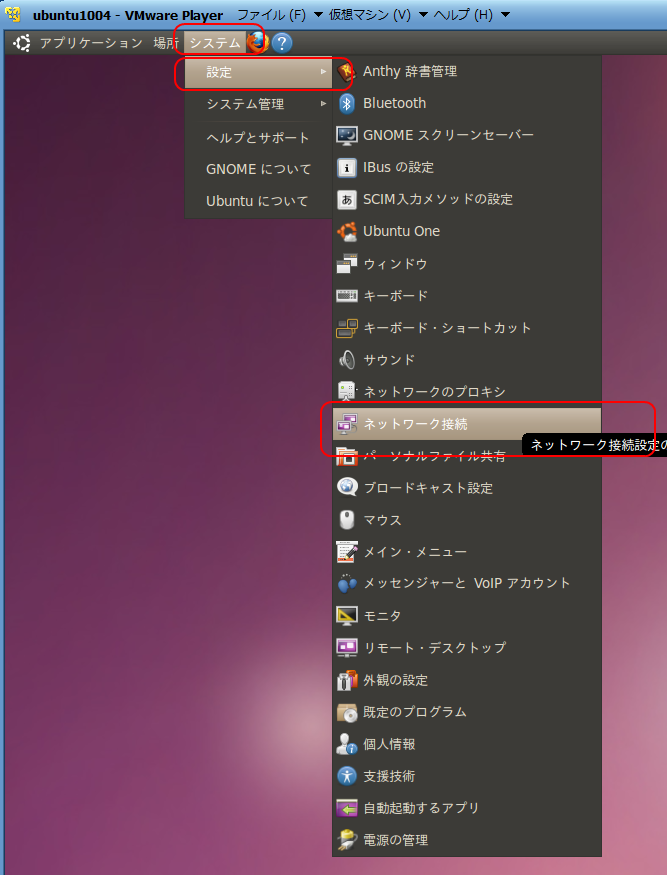Image resolution: width=667 pixels, height=875 pixels.
Task: Open the help question mark icon
Action: pyautogui.click(x=282, y=43)
